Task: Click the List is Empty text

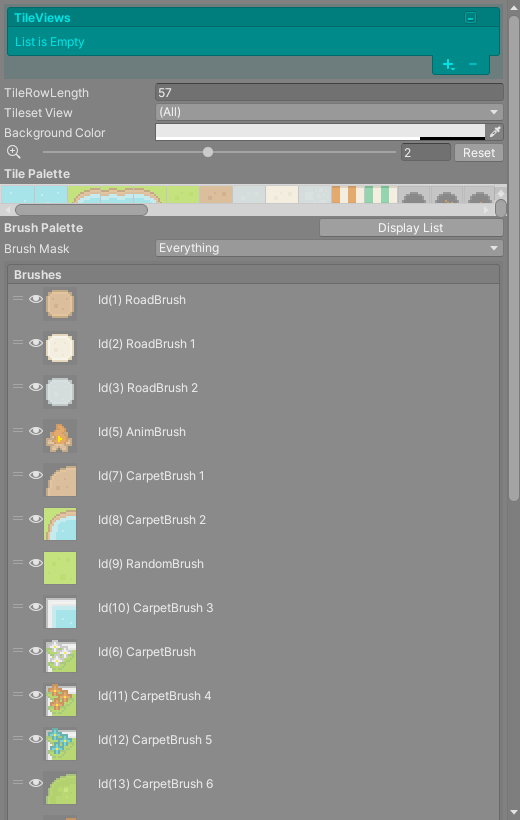Action: (50, 42)
